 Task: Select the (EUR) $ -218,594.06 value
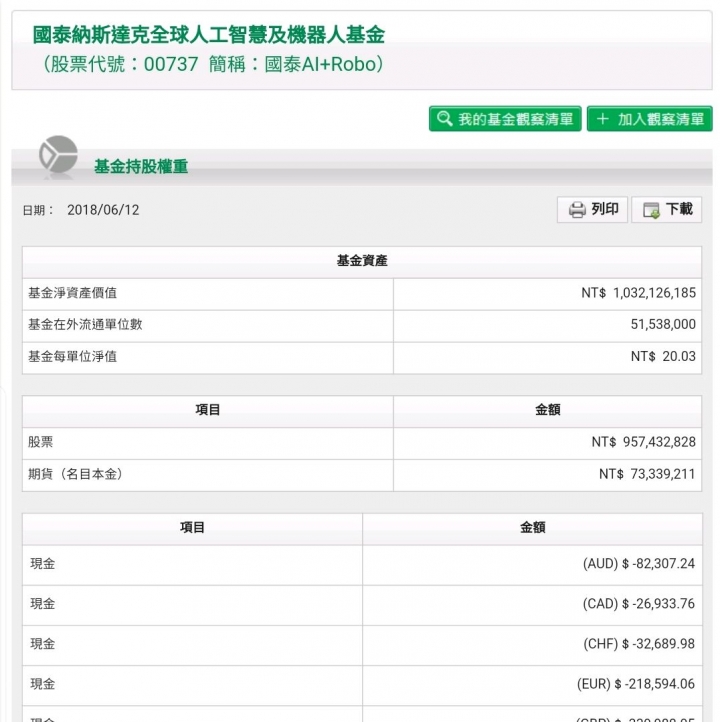[636, 684]
